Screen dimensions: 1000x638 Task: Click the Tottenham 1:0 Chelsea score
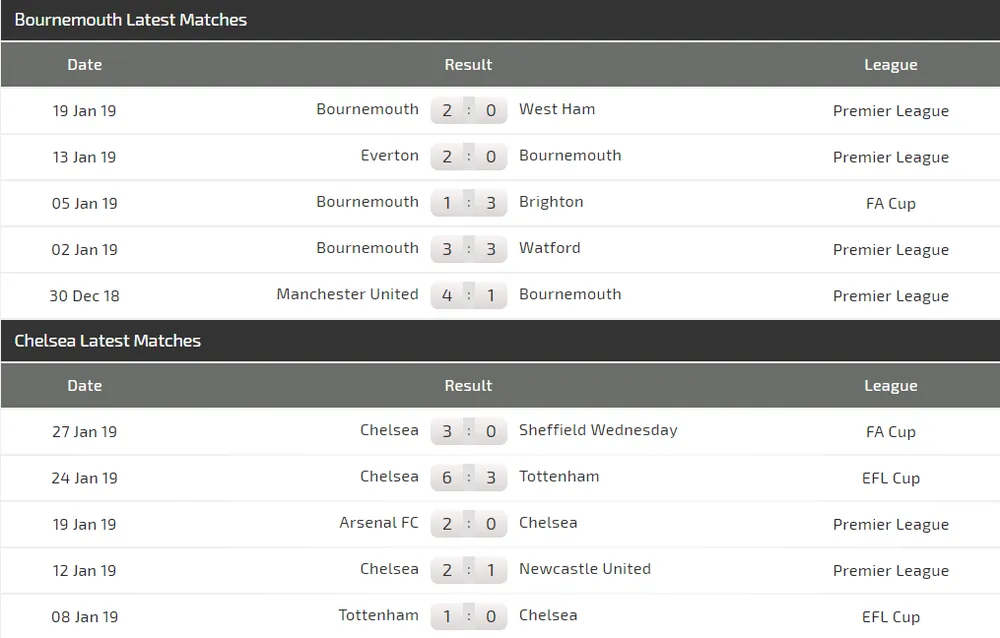pos(469,616)
